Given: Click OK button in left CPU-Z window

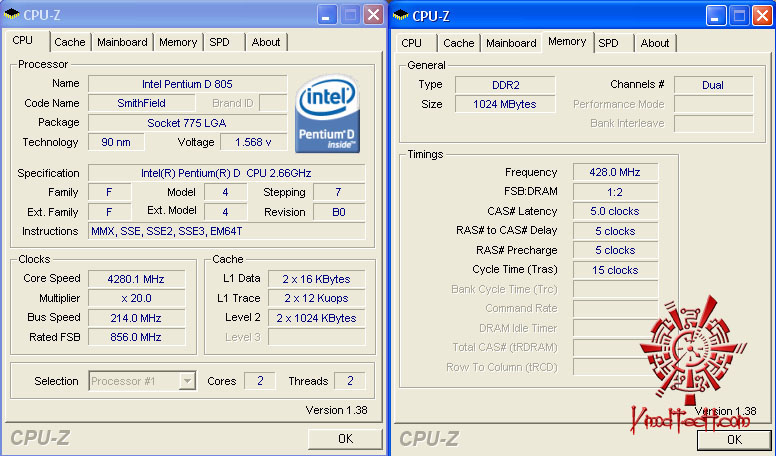Looking at the screenshot, I should 345,438.
